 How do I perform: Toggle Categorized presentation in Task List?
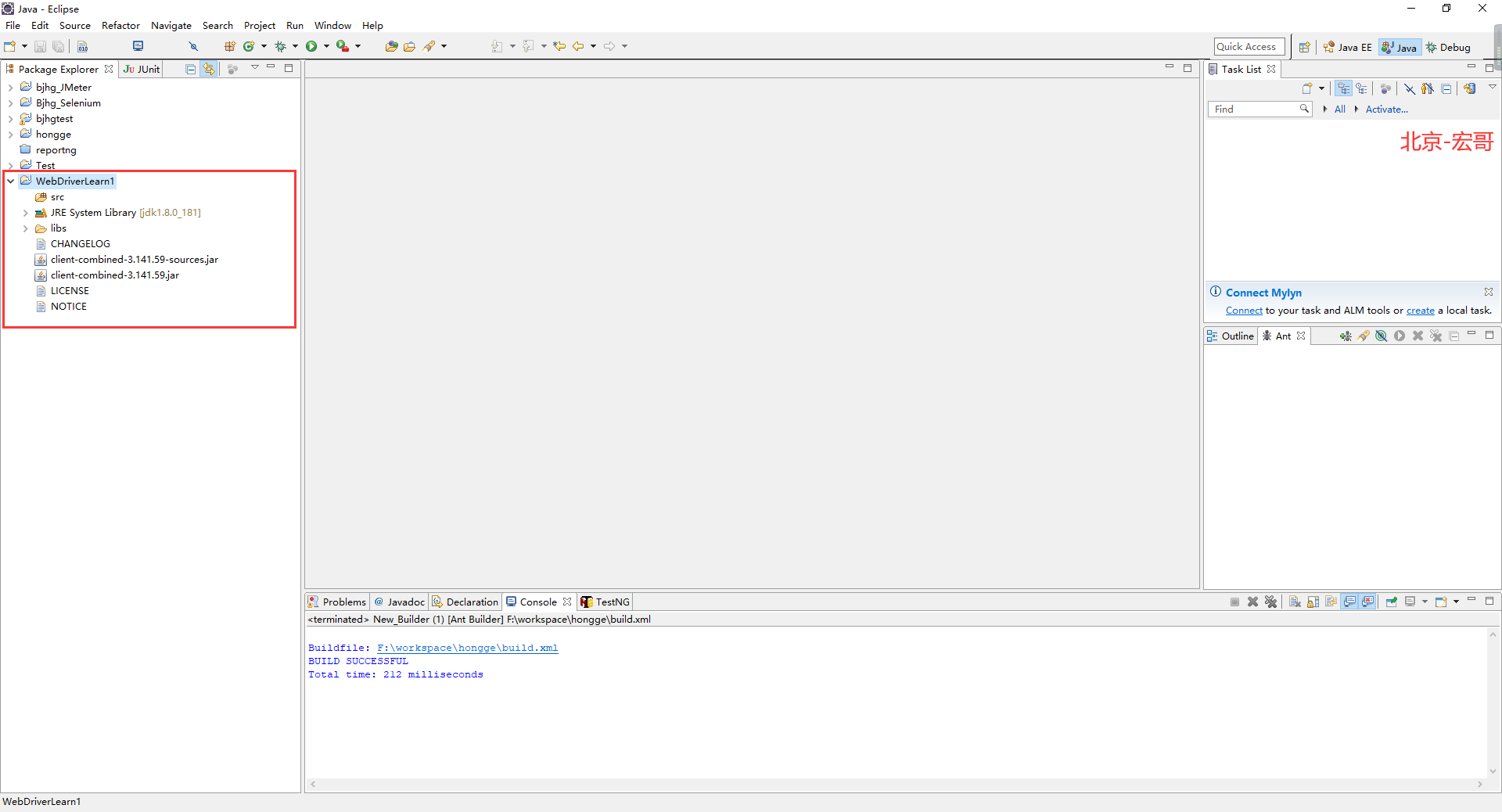click(1343, 88)
